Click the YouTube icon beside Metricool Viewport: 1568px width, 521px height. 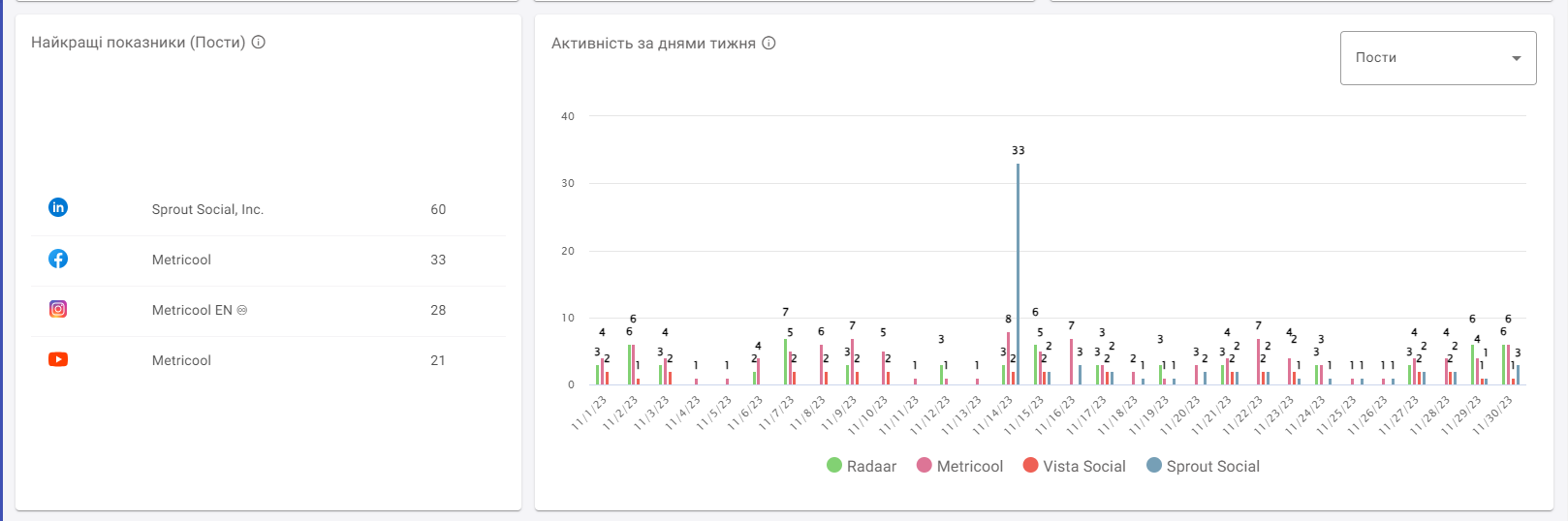tap(58, 359)
